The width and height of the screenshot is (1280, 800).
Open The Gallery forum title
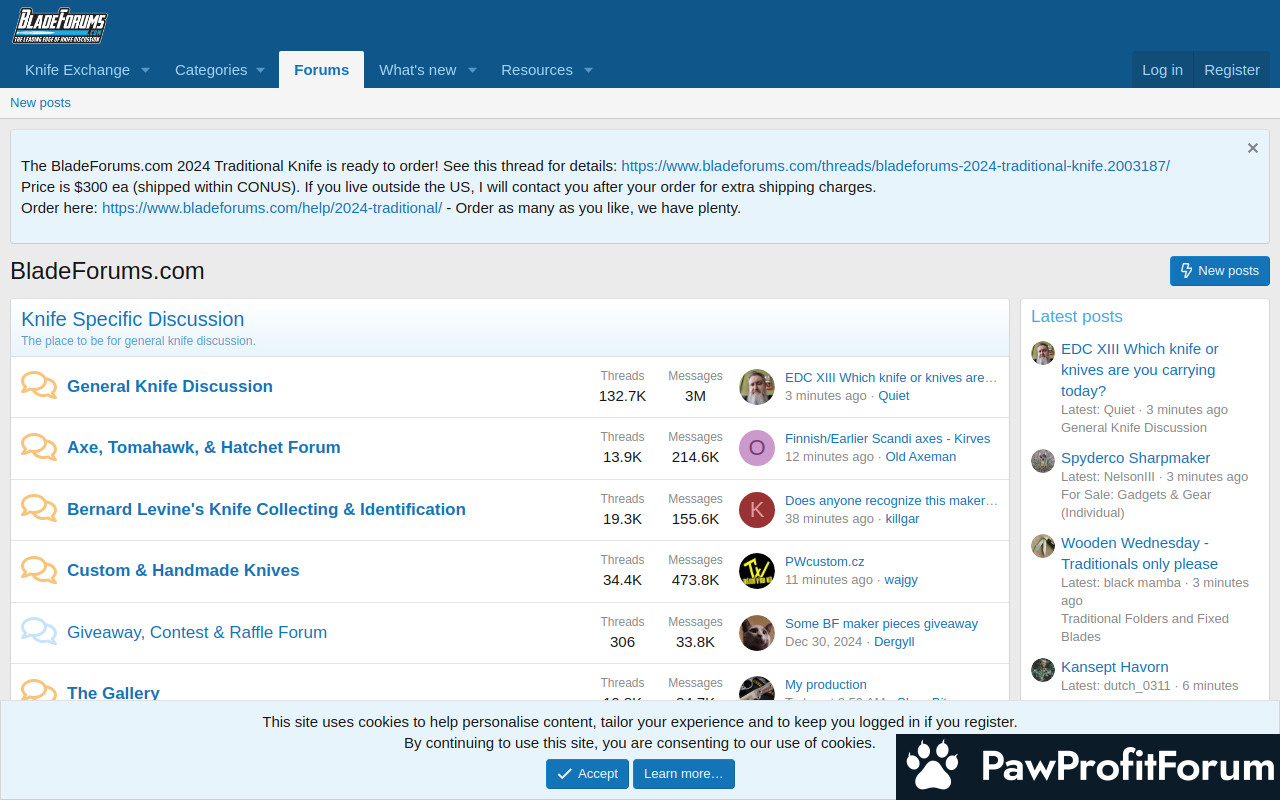pyautogui.click(x=113, y=693)
